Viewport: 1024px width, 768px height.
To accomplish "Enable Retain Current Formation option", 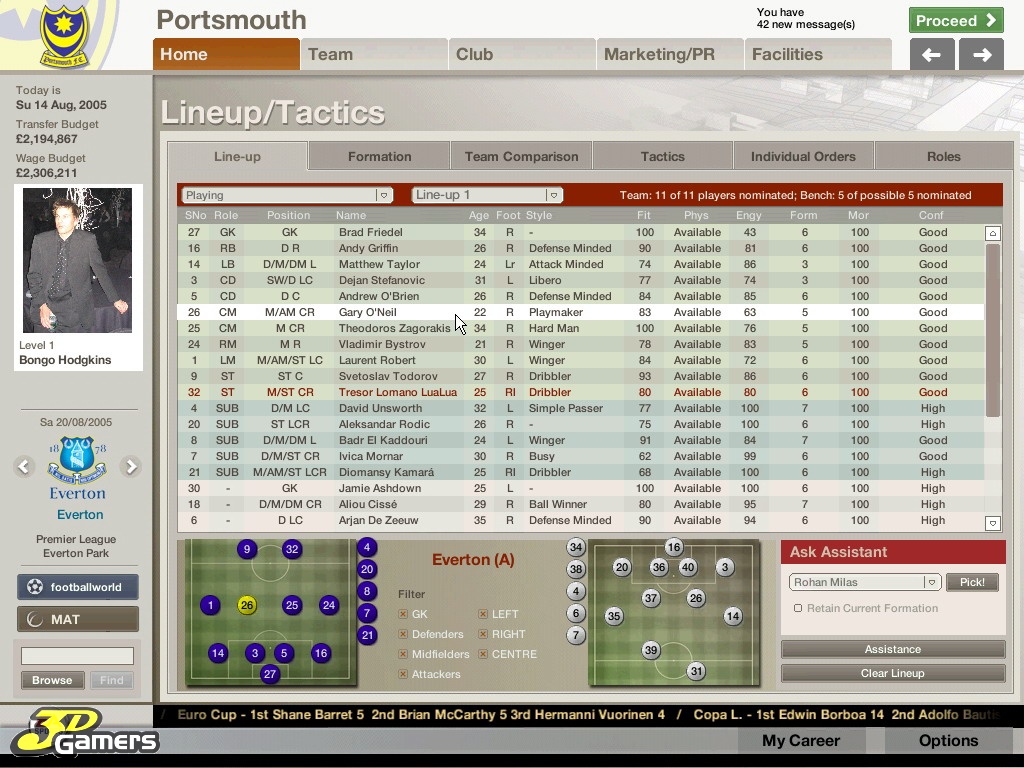I will [798, 608].
